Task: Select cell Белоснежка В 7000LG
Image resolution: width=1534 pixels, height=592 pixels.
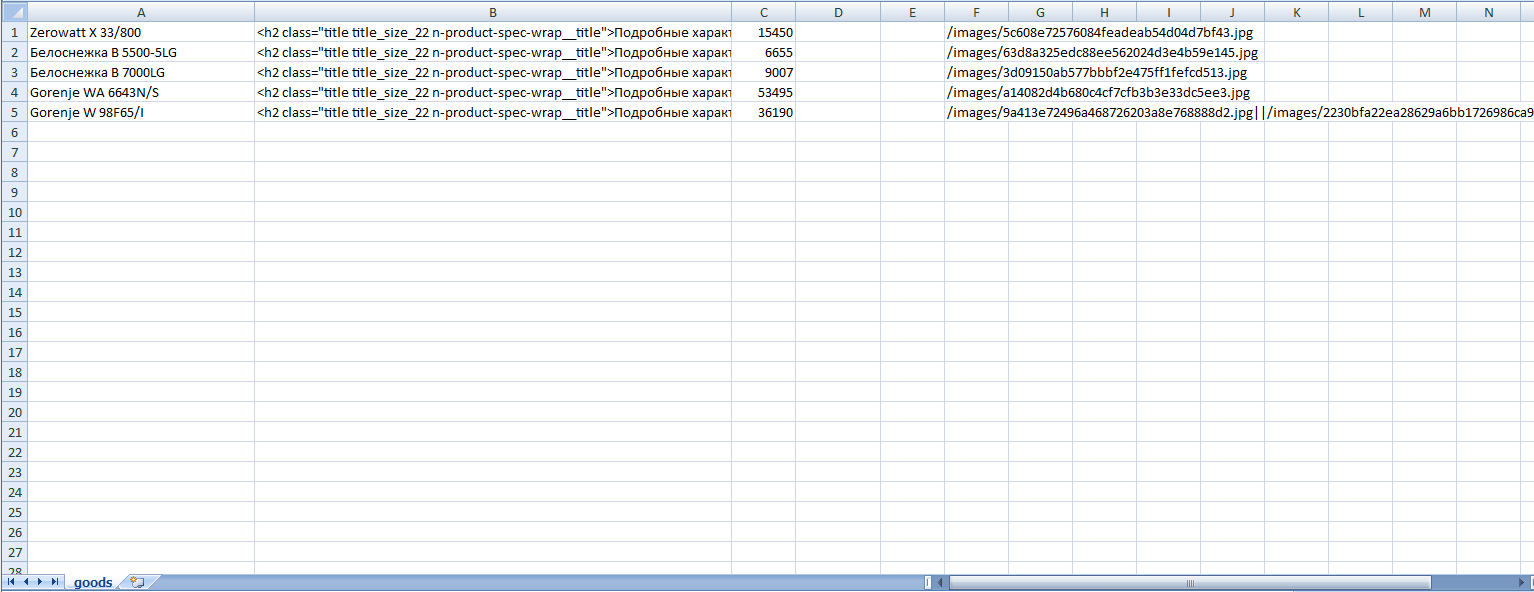Action: click(x=141, y=72)
